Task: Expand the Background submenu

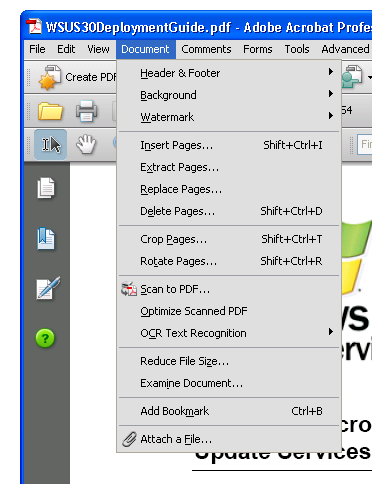Action: 229,95
